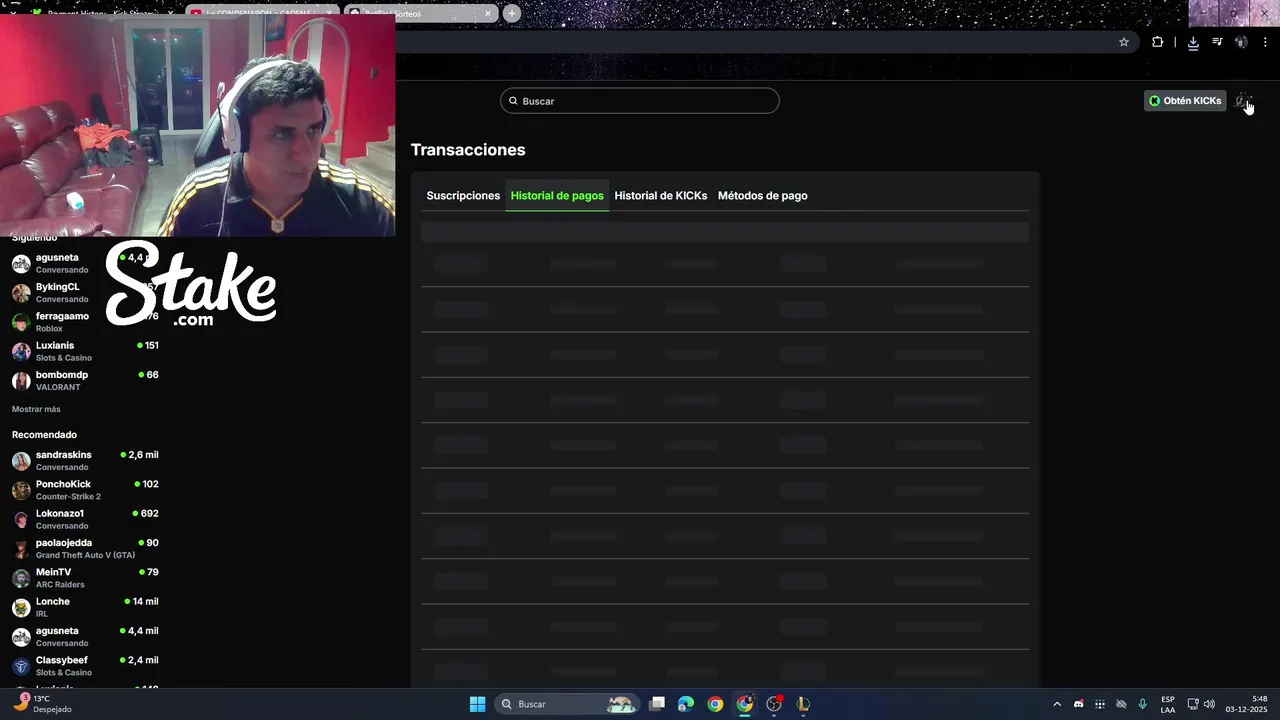Open the Chrome profile avatar
Image resolution: width=1280 pixels, height=720 pixels.
[1241, 42]
